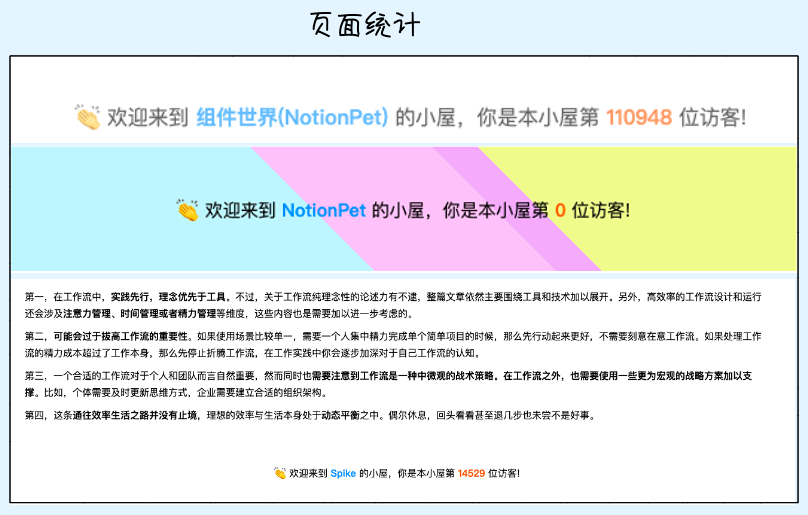Click the 页面统计 page title
The image size is (808, 515).
click(x=365, y=25)
